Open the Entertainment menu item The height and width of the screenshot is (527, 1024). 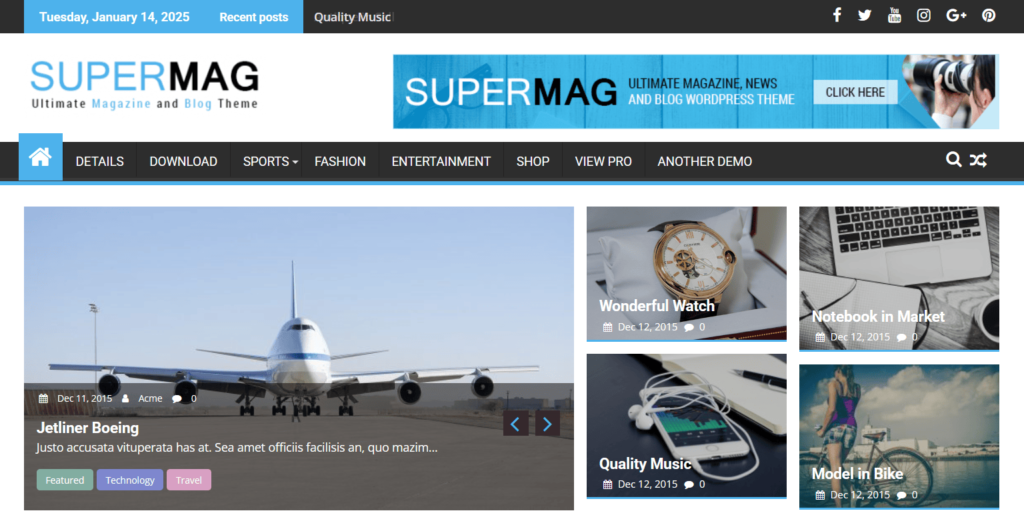[441, 161]
